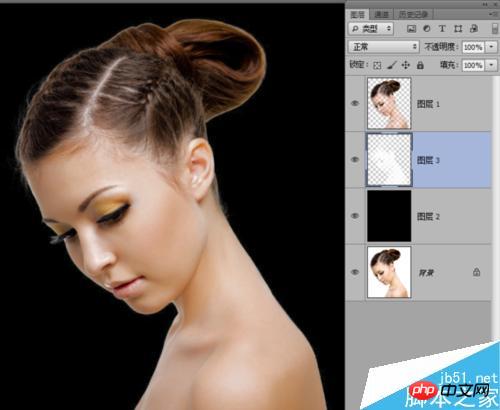The image size is (500, 410).
Task: Select the adjustment layer filter icon
Action: click(427, 29)
